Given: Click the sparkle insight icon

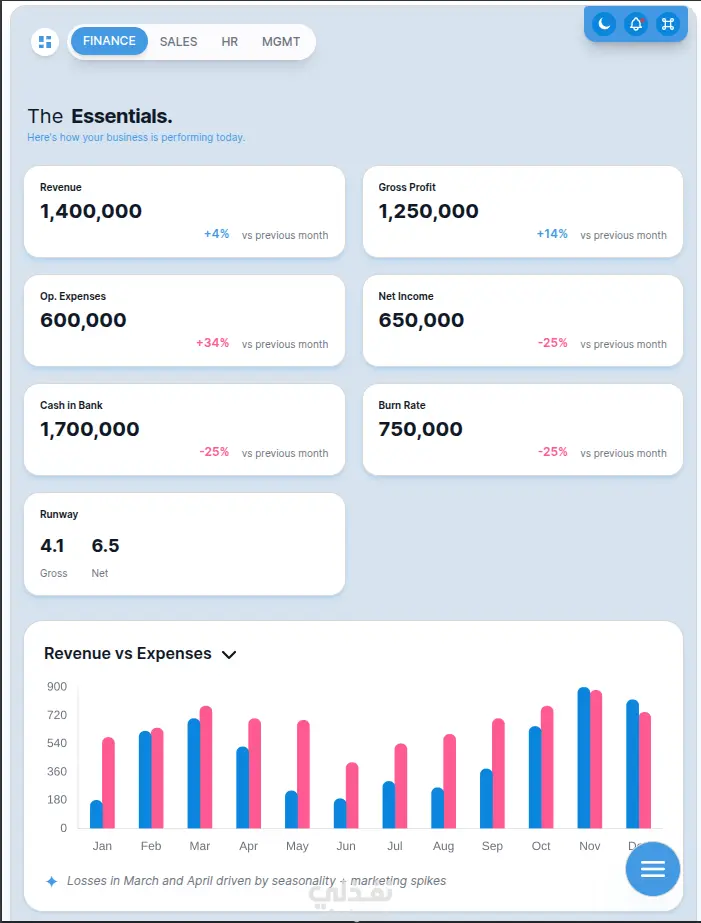Looking at the screenshot, I should pos(52,881).
